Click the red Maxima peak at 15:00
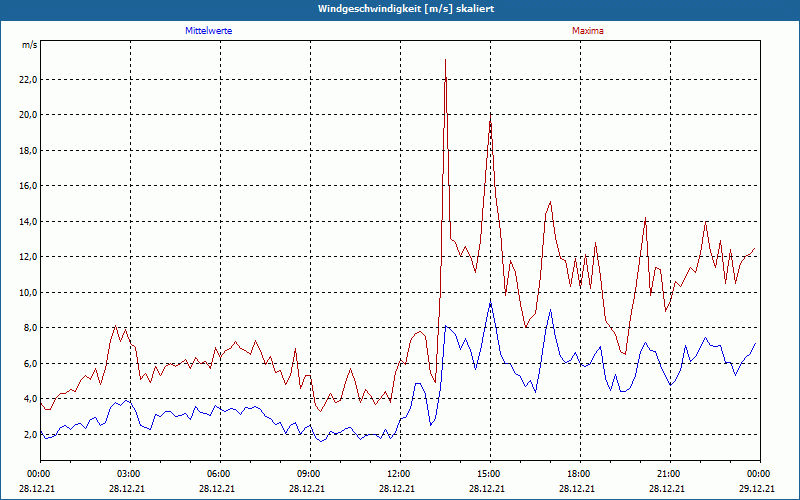The width and height of the screenshot is (800, 500). pos(490,116)
